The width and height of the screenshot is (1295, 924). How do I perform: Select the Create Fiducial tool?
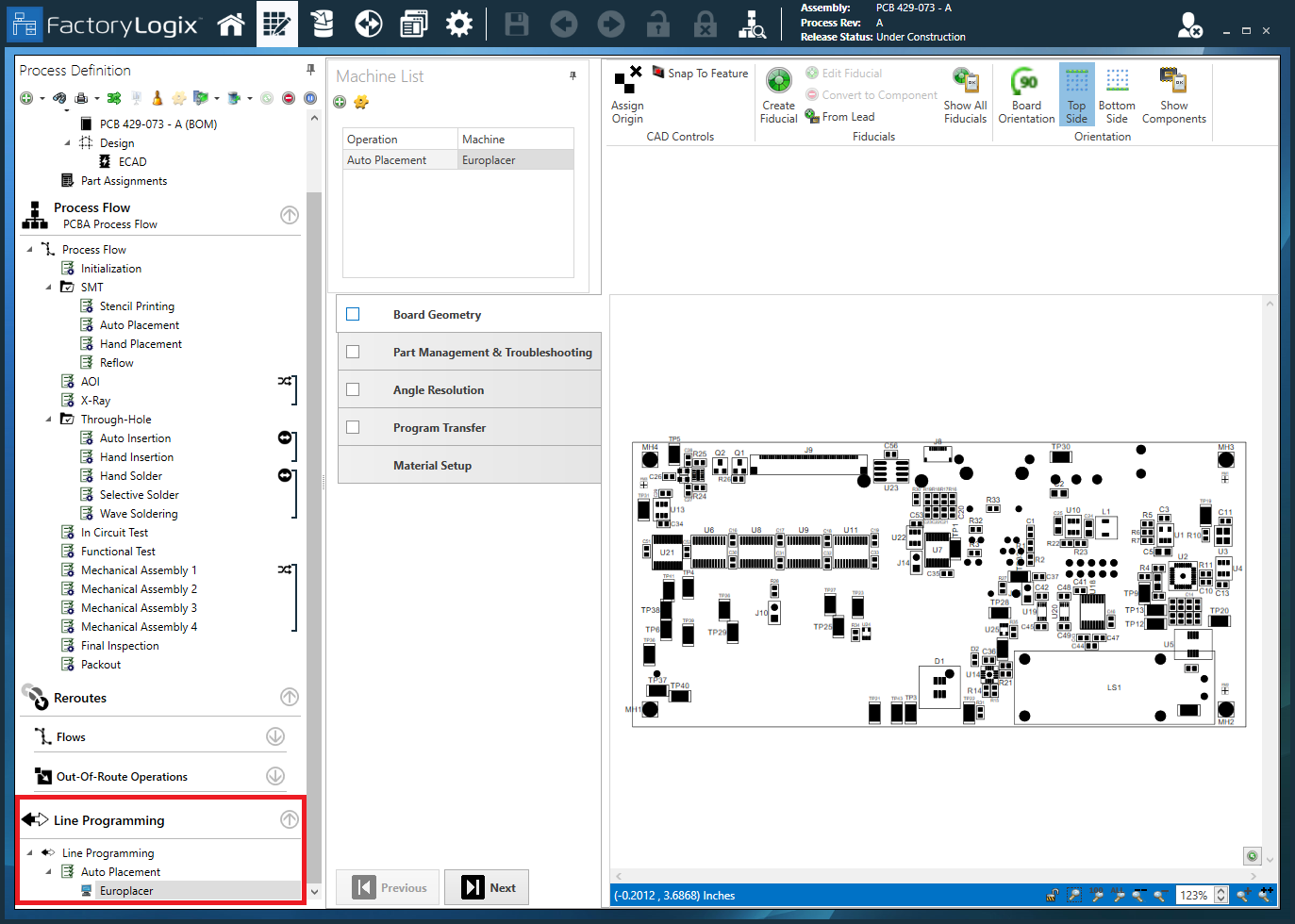pos(778,93)
